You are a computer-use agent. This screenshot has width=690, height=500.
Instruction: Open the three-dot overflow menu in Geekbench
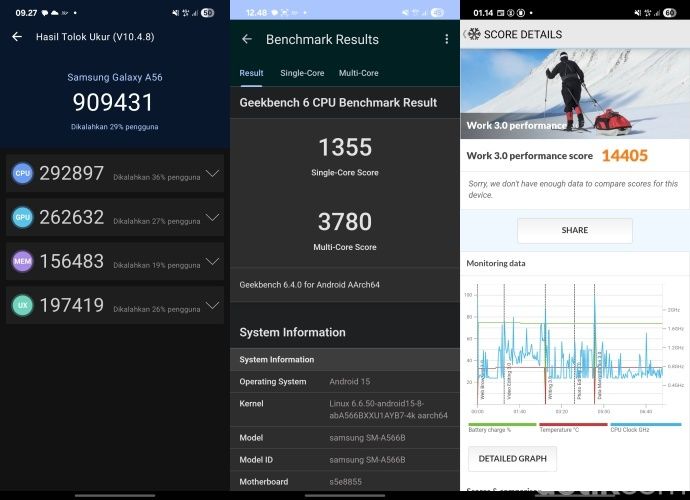(447, 39)
